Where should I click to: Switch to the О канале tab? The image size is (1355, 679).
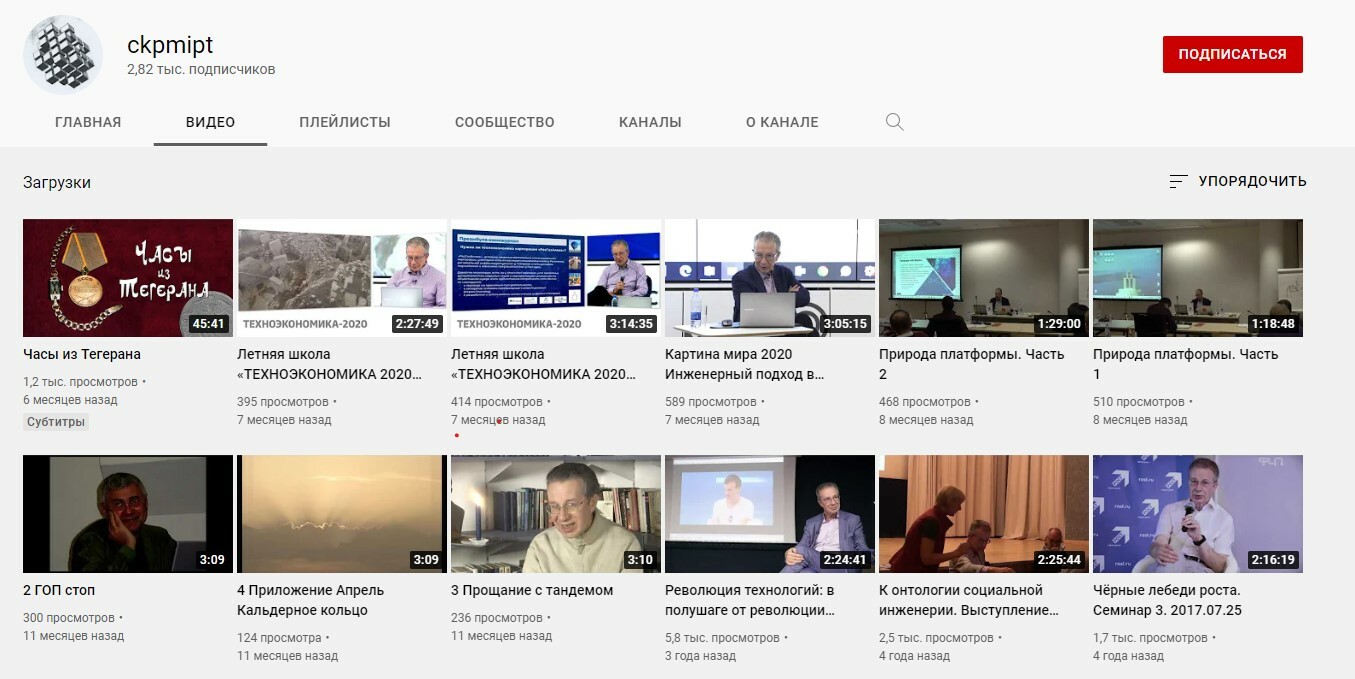point(781,122)
